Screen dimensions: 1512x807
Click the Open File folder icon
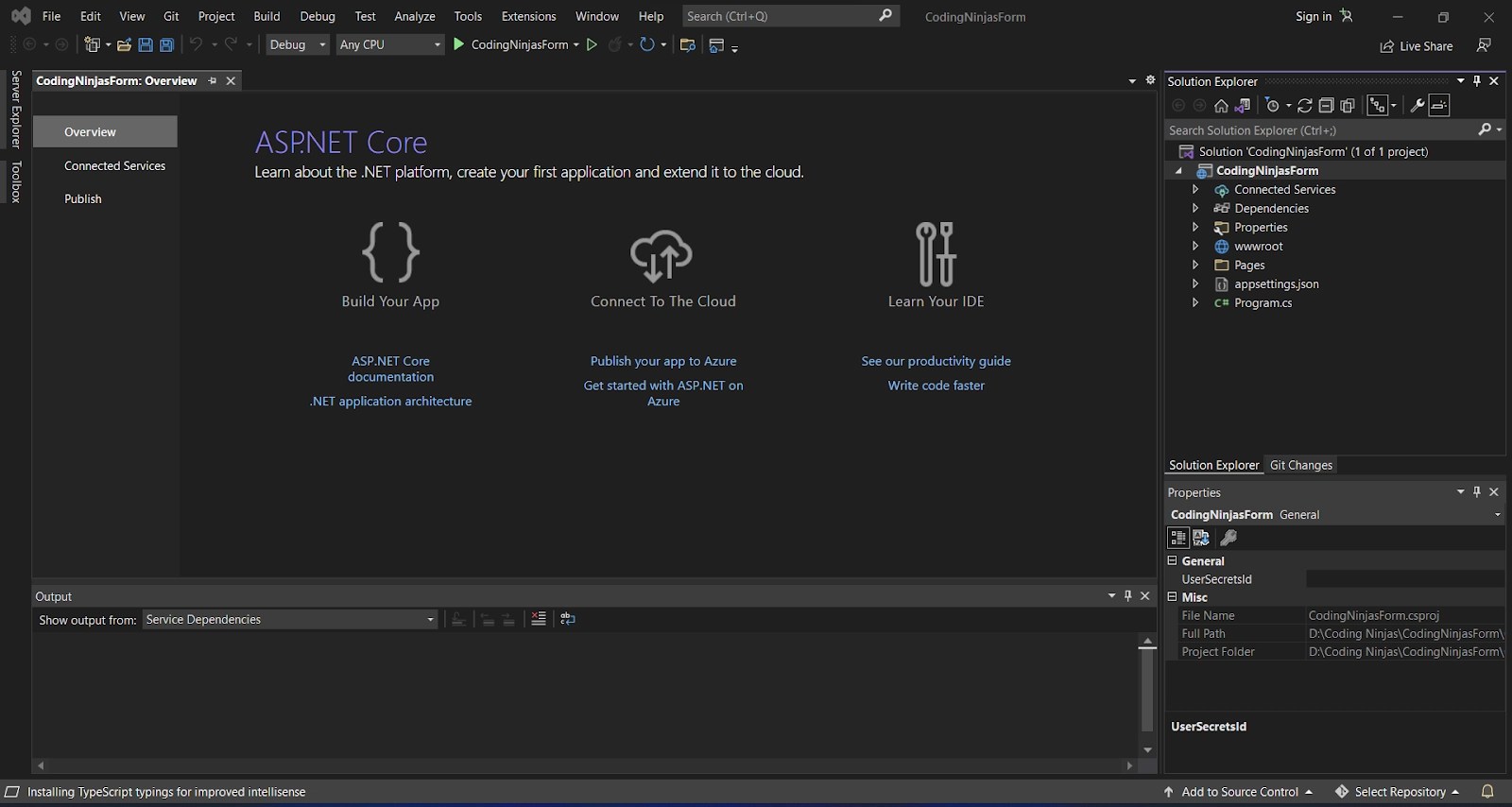[124, 44]
